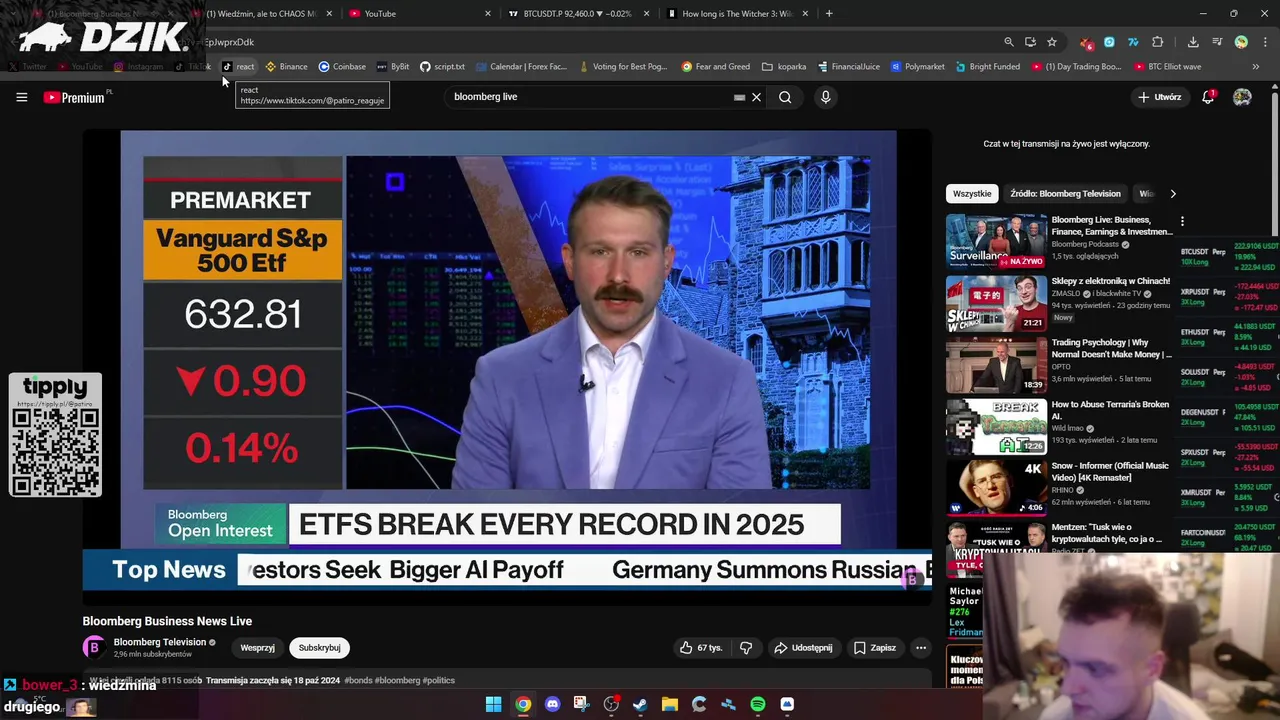Open 'Snow - Informer (Official Music Video)' title

(1110, 472)
